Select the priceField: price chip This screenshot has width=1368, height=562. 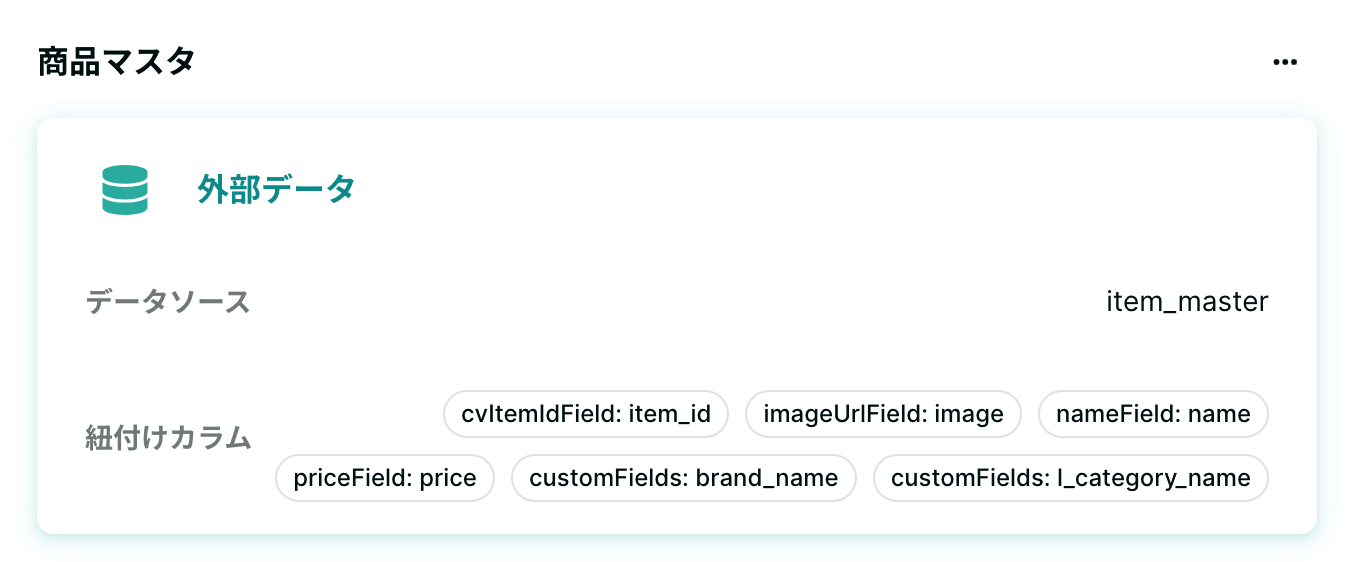point(385,478)
